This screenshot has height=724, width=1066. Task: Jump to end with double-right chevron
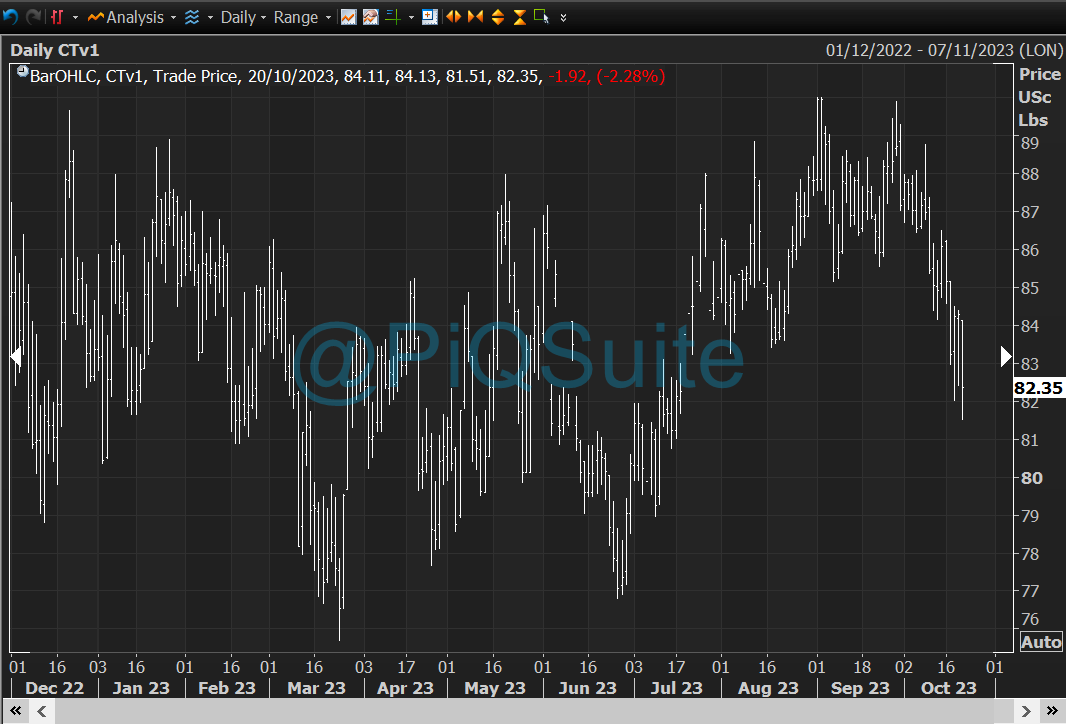1052,711
